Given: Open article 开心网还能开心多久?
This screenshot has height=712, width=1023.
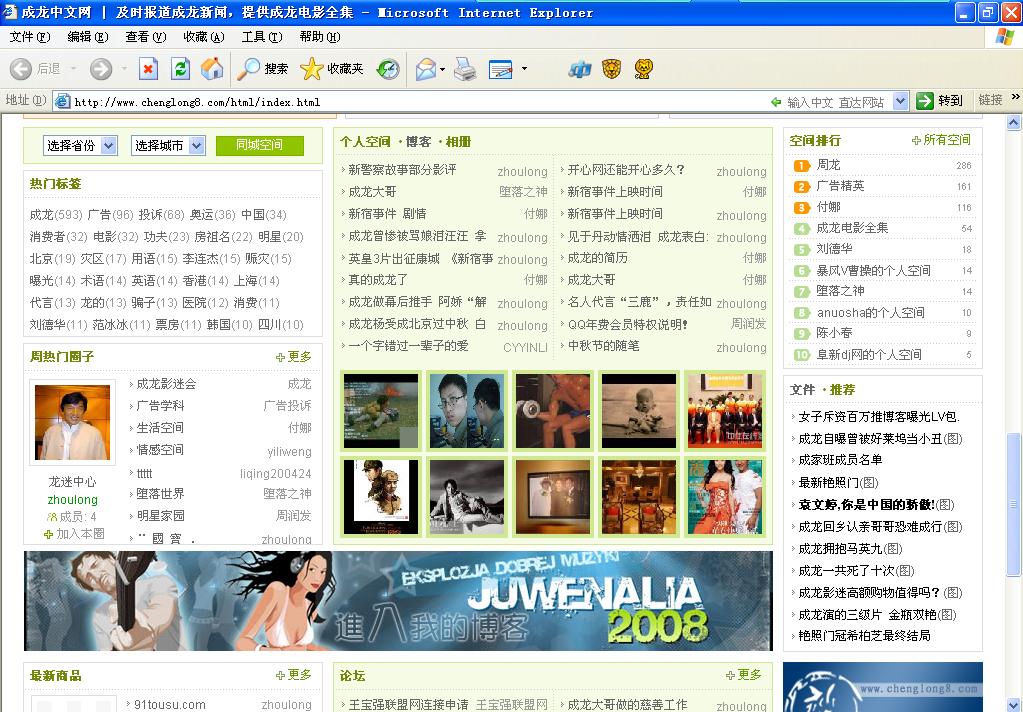Looking at the screenshot, I should [626, 170].
